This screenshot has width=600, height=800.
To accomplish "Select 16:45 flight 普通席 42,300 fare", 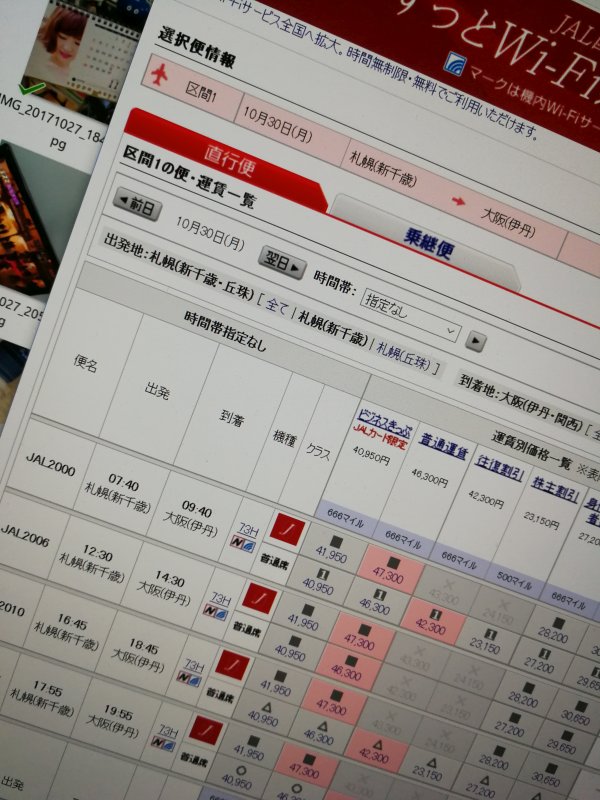I will 376,752.
